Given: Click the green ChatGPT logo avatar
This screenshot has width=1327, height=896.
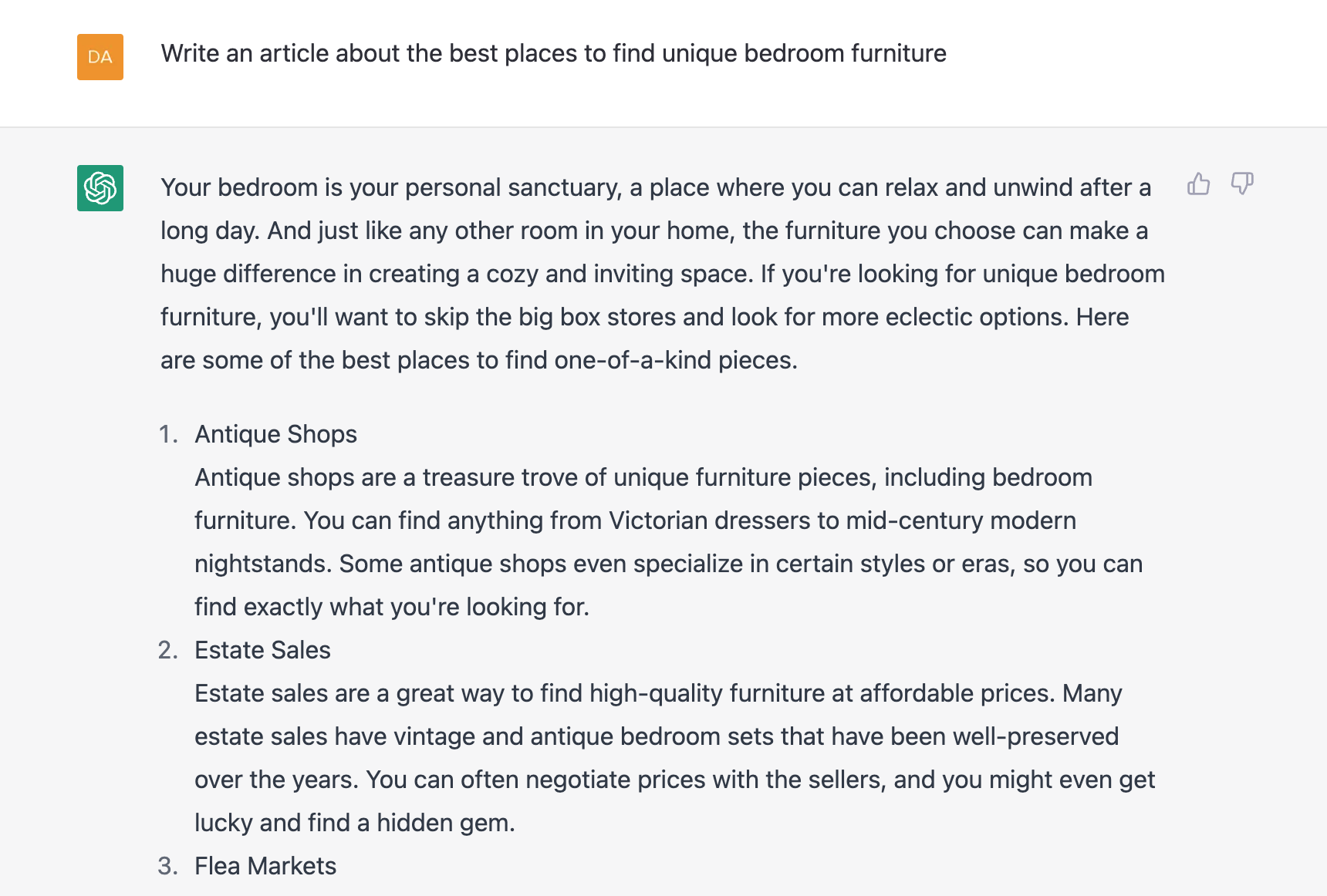Looking at the screenshot, I should (100, 188).
